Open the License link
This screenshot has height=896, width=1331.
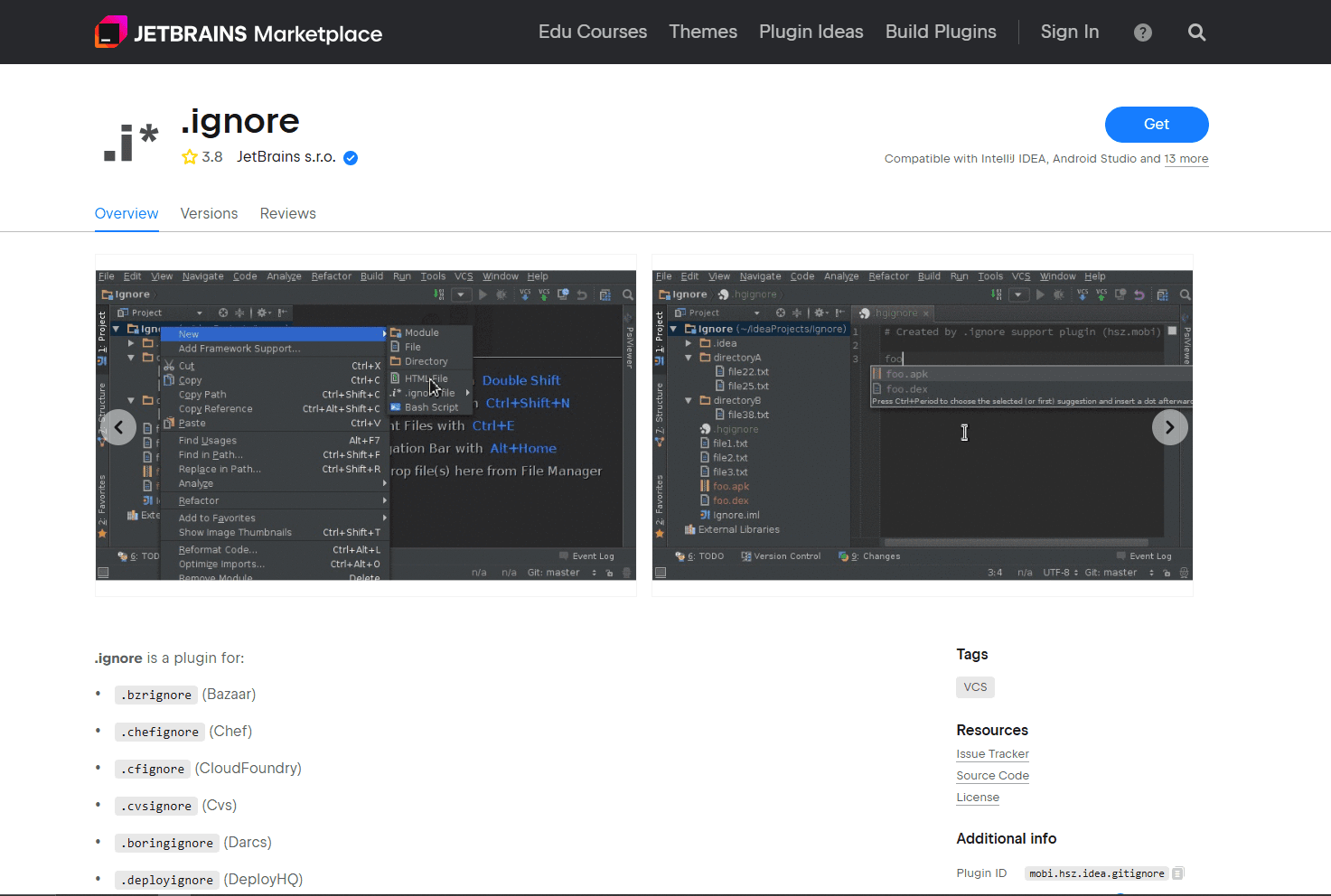tap(978, 798)
